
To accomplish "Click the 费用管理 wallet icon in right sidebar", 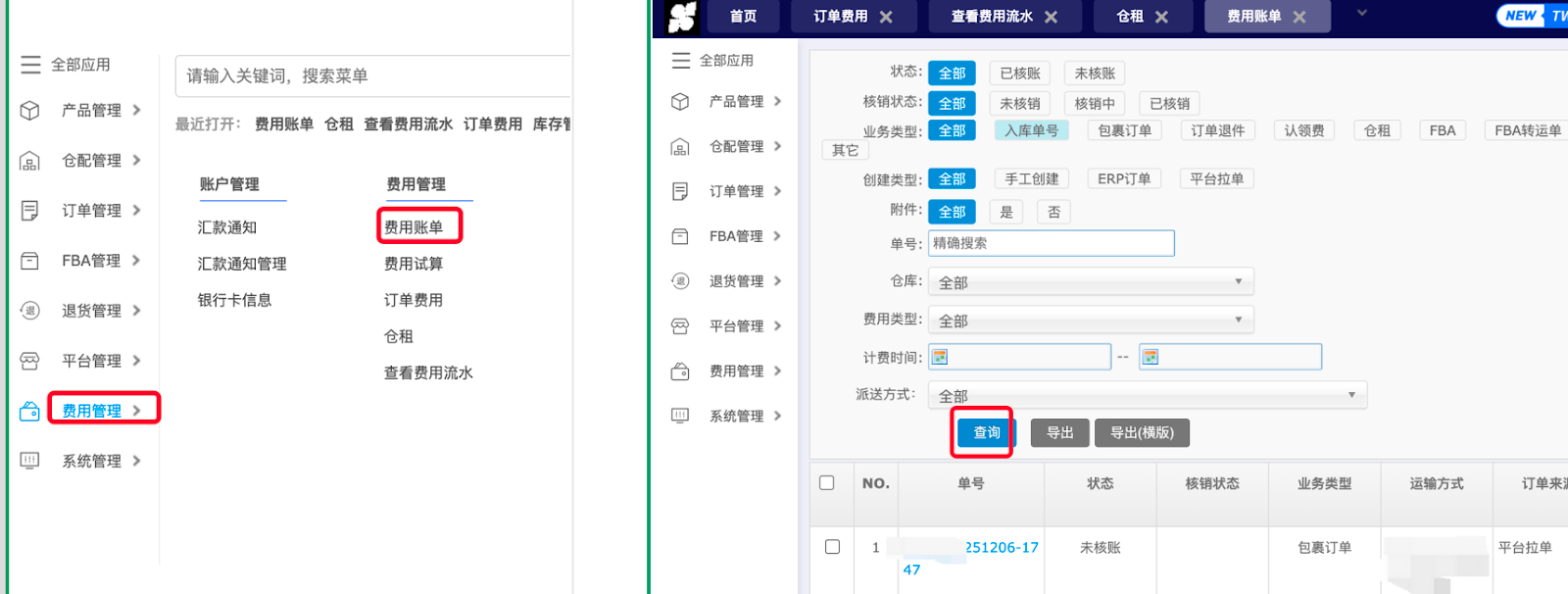I will [x=680, y=371].
